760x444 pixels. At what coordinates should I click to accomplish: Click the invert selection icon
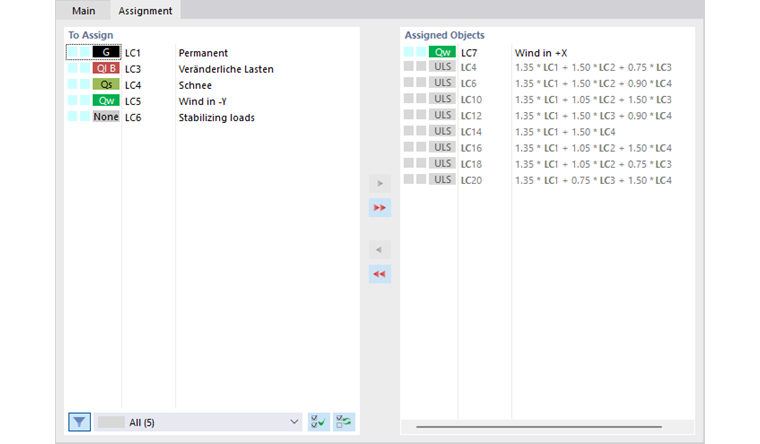click(x=344, y=422)
